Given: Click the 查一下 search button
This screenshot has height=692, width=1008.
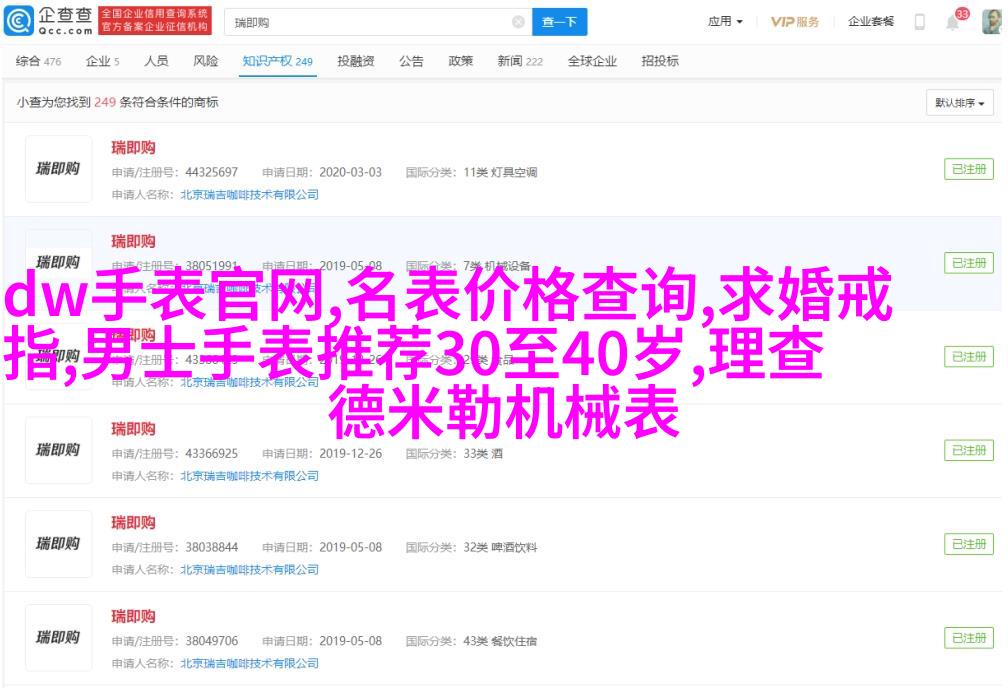Looking at the screenshot, I should pos(559,23).
